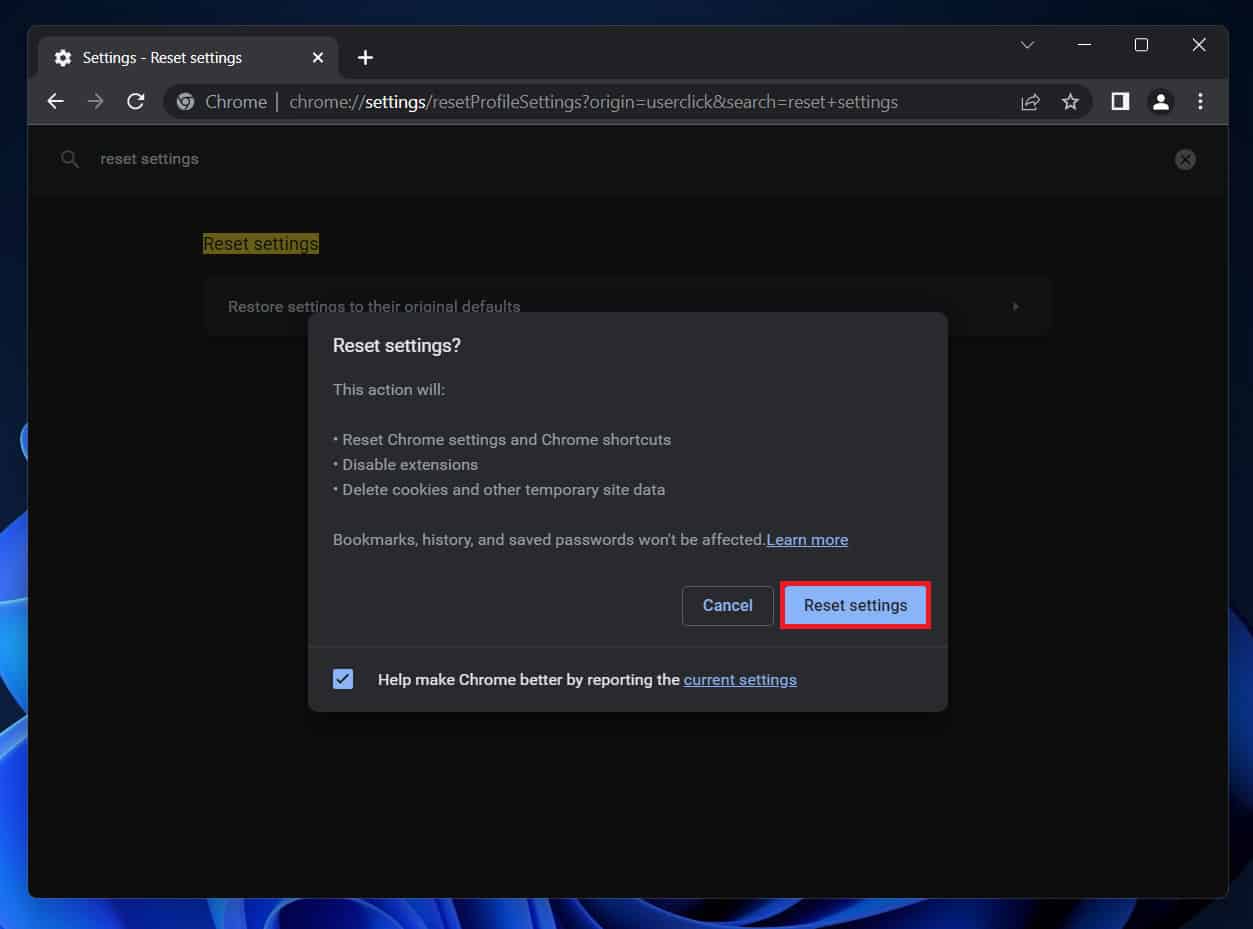Uncheck the Help make Chrome better checkbox

click(x=343, y=679)
